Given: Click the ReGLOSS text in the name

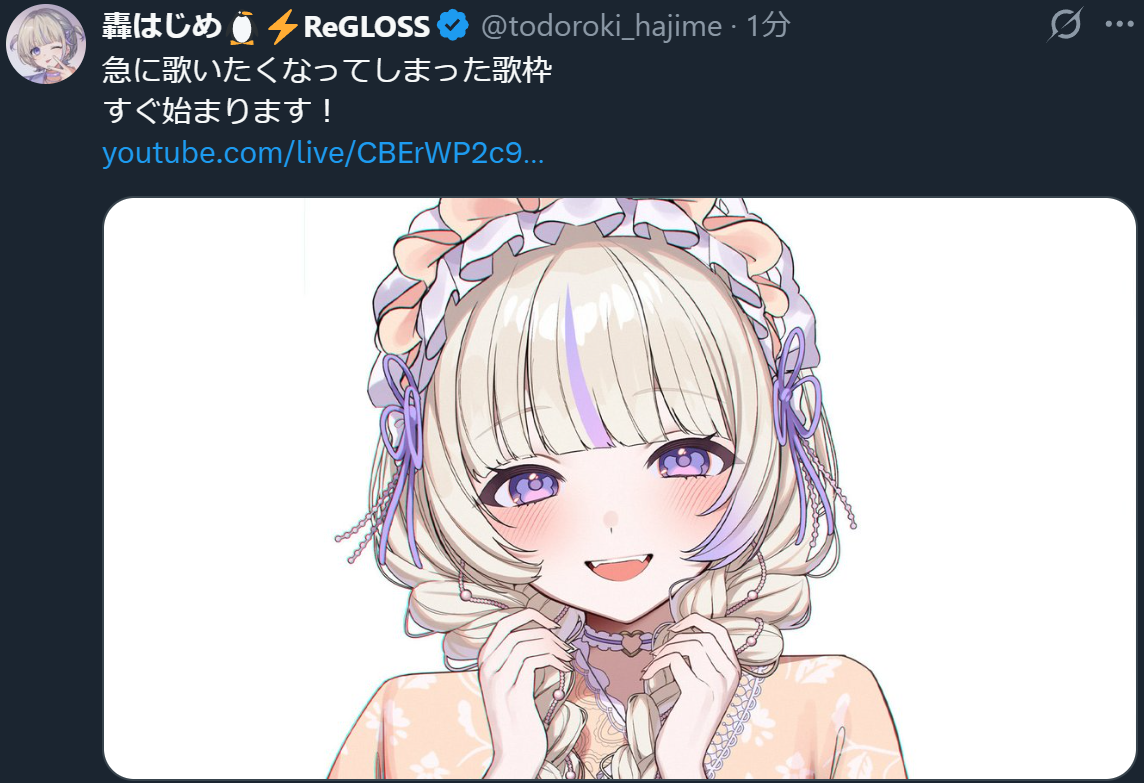Looking at the screenshot, I should 366,28.
